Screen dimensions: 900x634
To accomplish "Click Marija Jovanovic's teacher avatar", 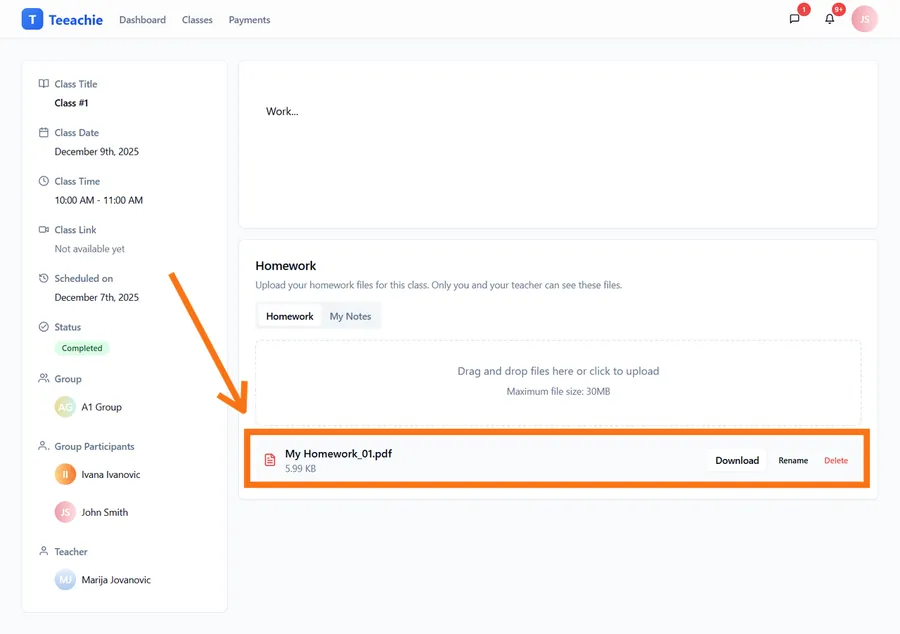I will pos(65,580).
